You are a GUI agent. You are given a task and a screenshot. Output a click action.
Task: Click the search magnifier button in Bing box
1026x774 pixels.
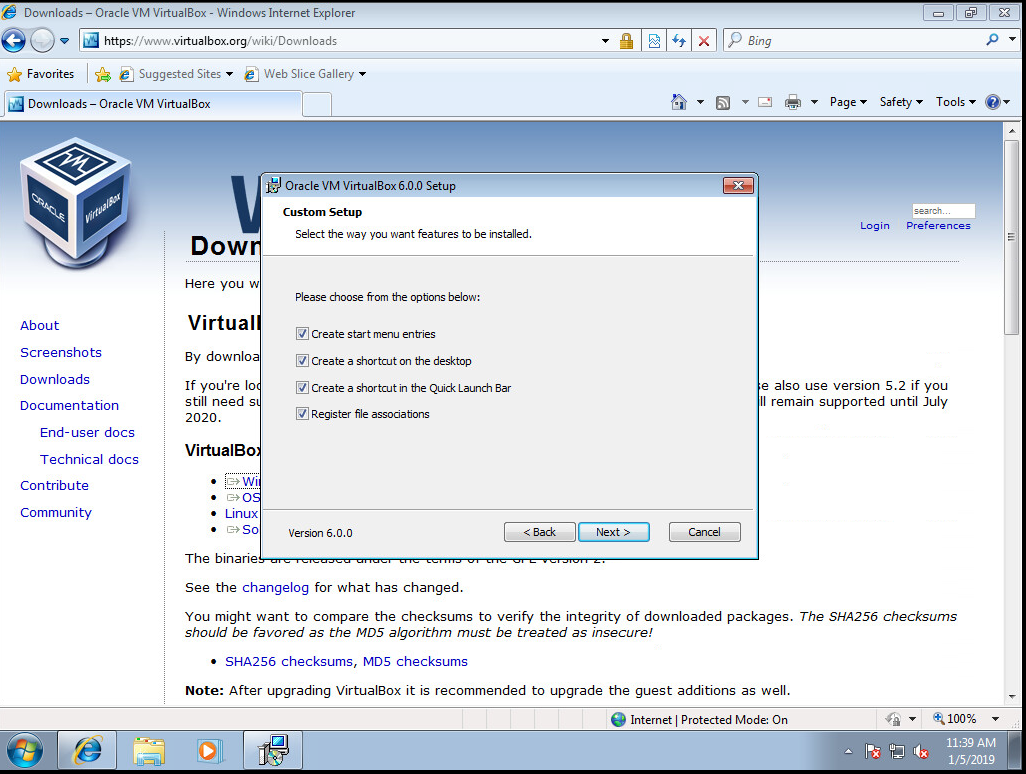pyautogui.click(x=993, y=40)
